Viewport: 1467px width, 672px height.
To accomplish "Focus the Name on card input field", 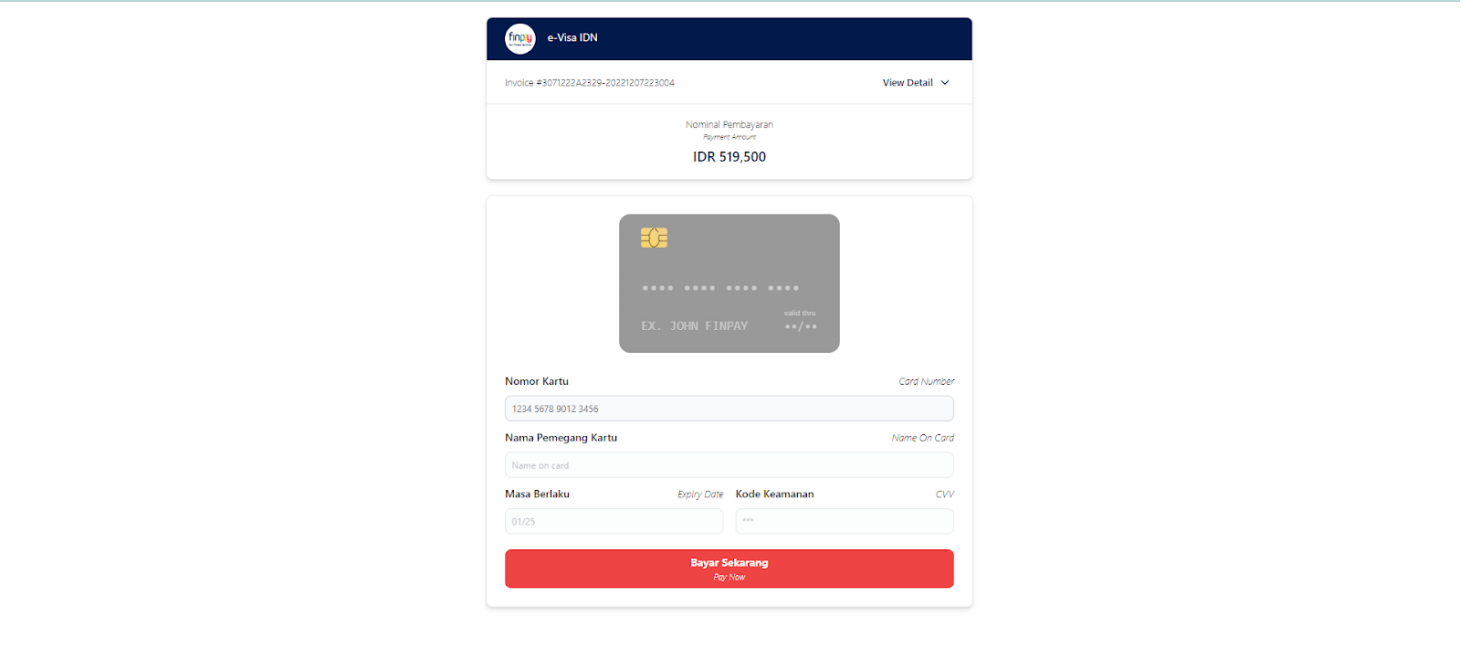I will pyautogui.click(x=729, y=465).
